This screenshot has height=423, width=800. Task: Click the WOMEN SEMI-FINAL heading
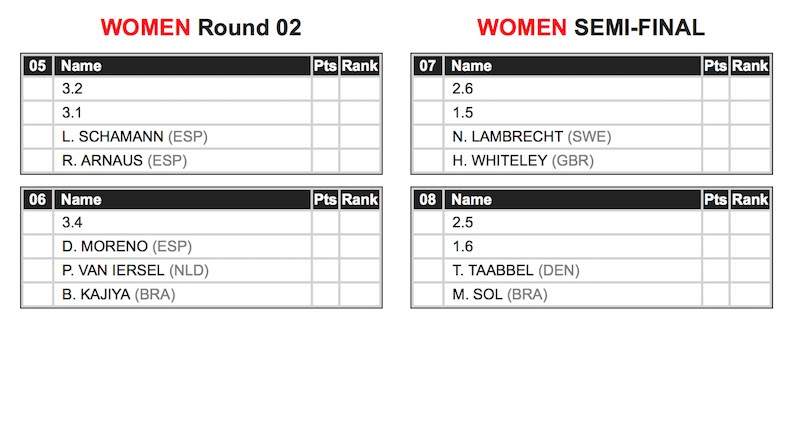[591, 28]
